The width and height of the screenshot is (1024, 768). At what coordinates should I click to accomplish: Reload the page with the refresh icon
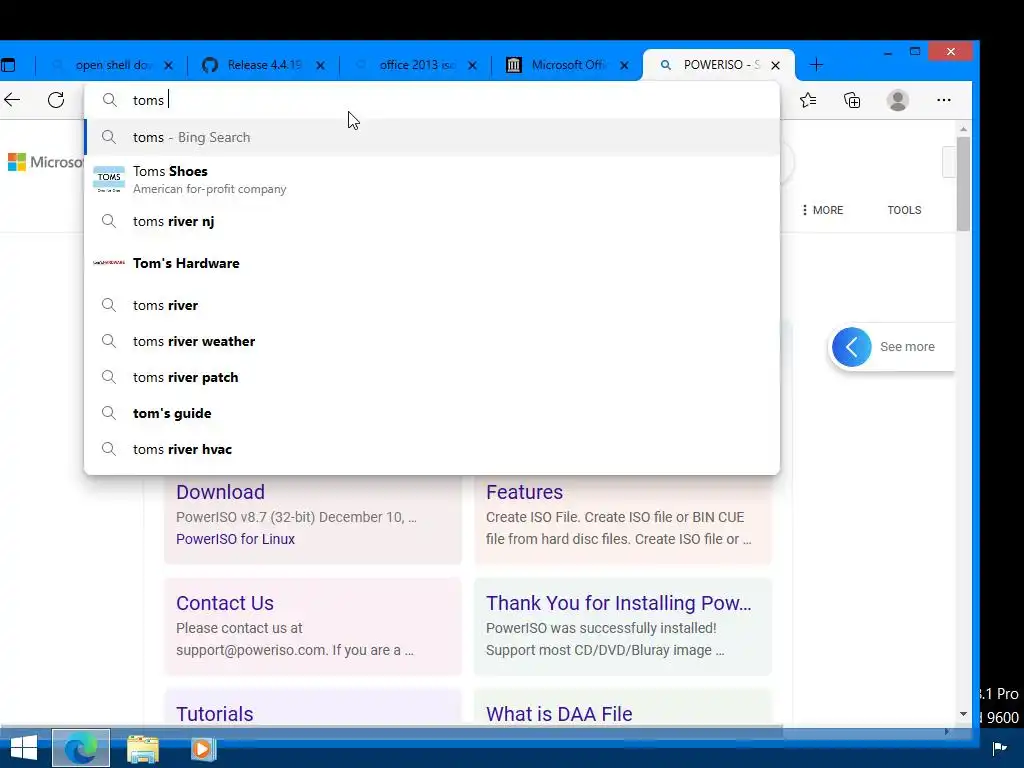pyautogui.click(x=56, y=100)
